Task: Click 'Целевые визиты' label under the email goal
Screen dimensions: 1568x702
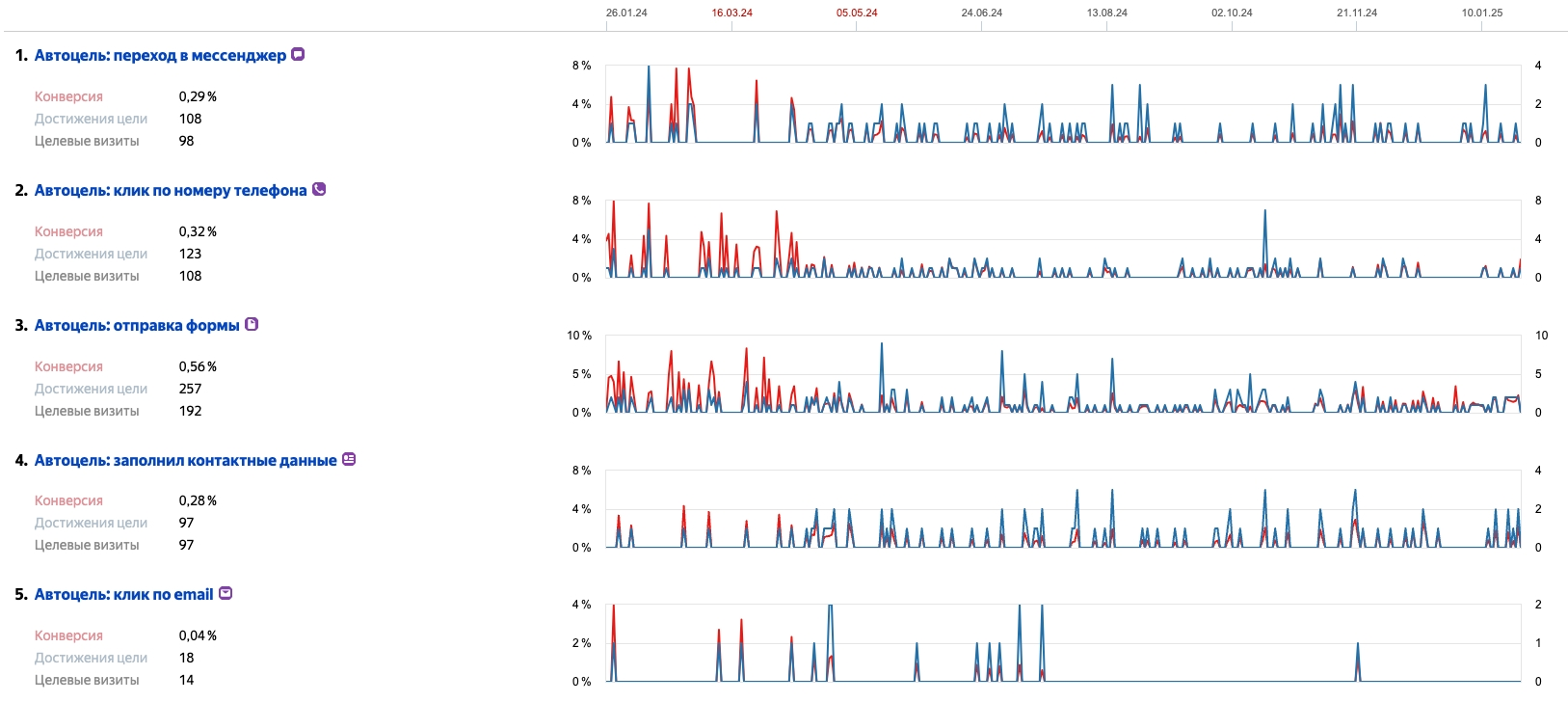Action: tap(87, 680)
